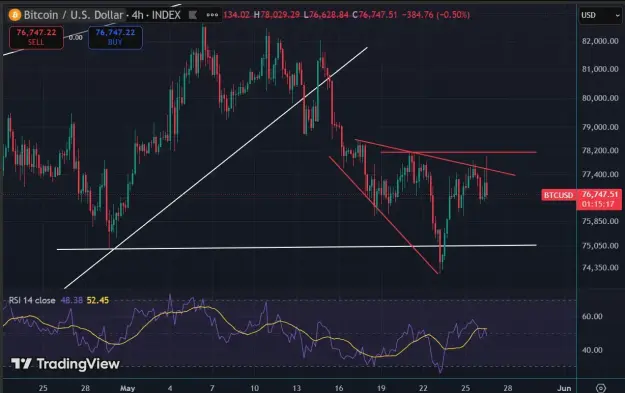
Task: Open chart settings gear on time axis
Action: (x=601, y=388)
